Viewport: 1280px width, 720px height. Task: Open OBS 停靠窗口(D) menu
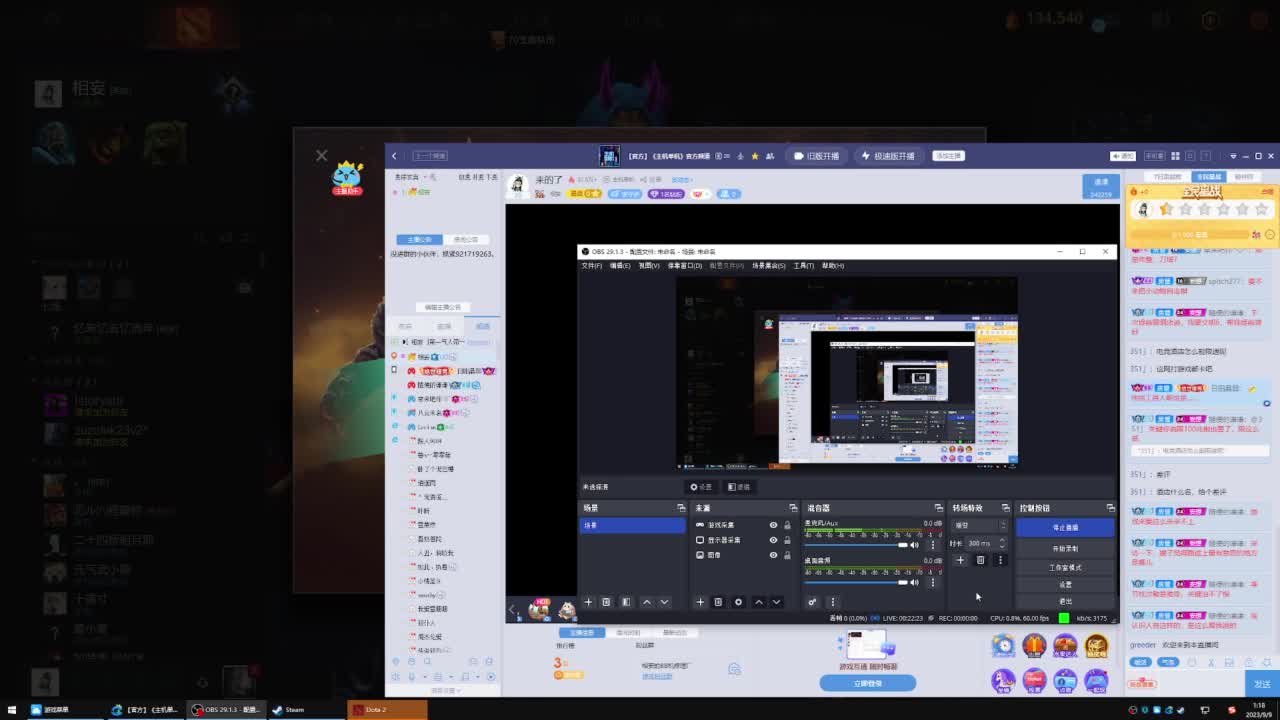[x=685, y=266]
